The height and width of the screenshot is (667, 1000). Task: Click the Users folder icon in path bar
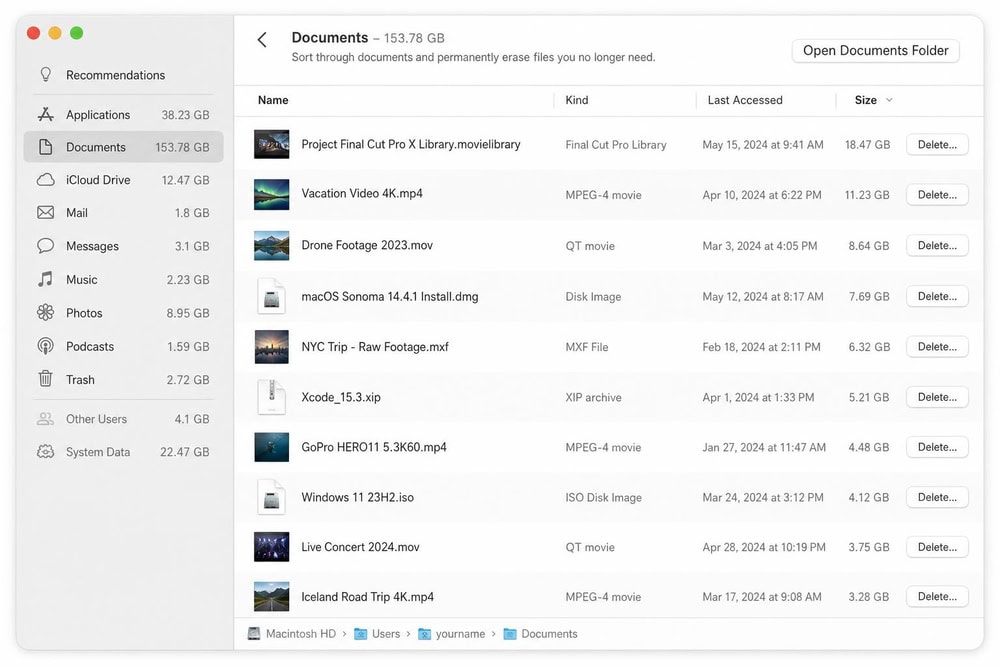360,634
